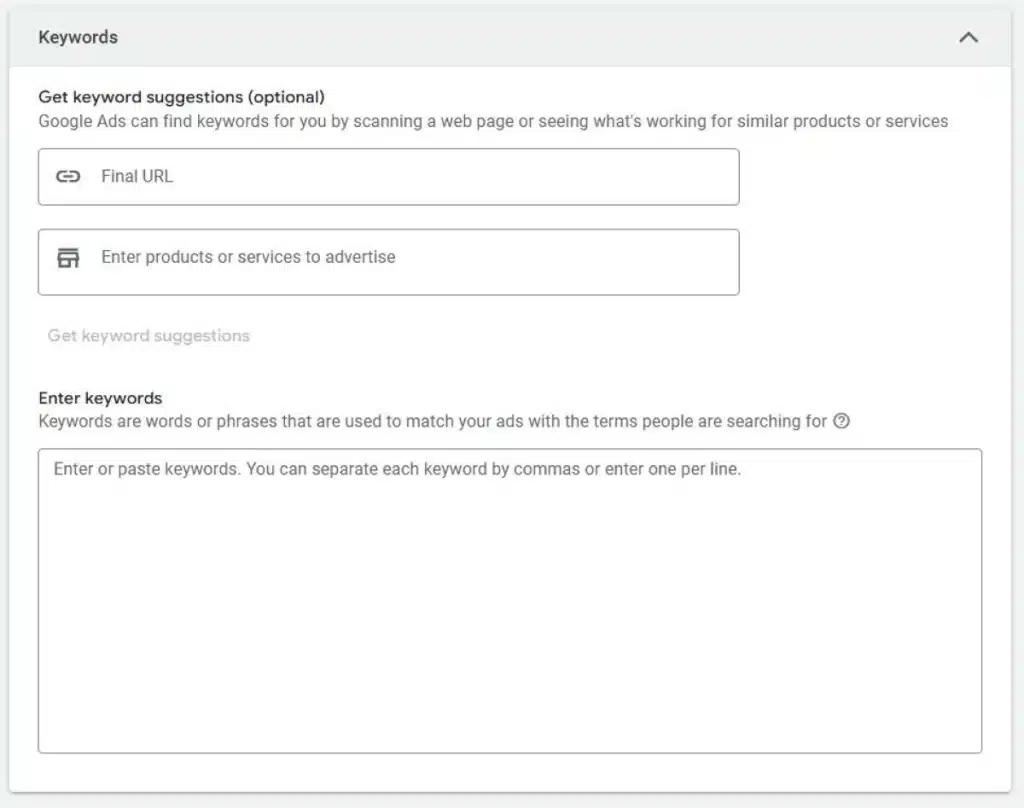
Task: Click the "Final URL" placeholder text
Action: click(137, 177)
